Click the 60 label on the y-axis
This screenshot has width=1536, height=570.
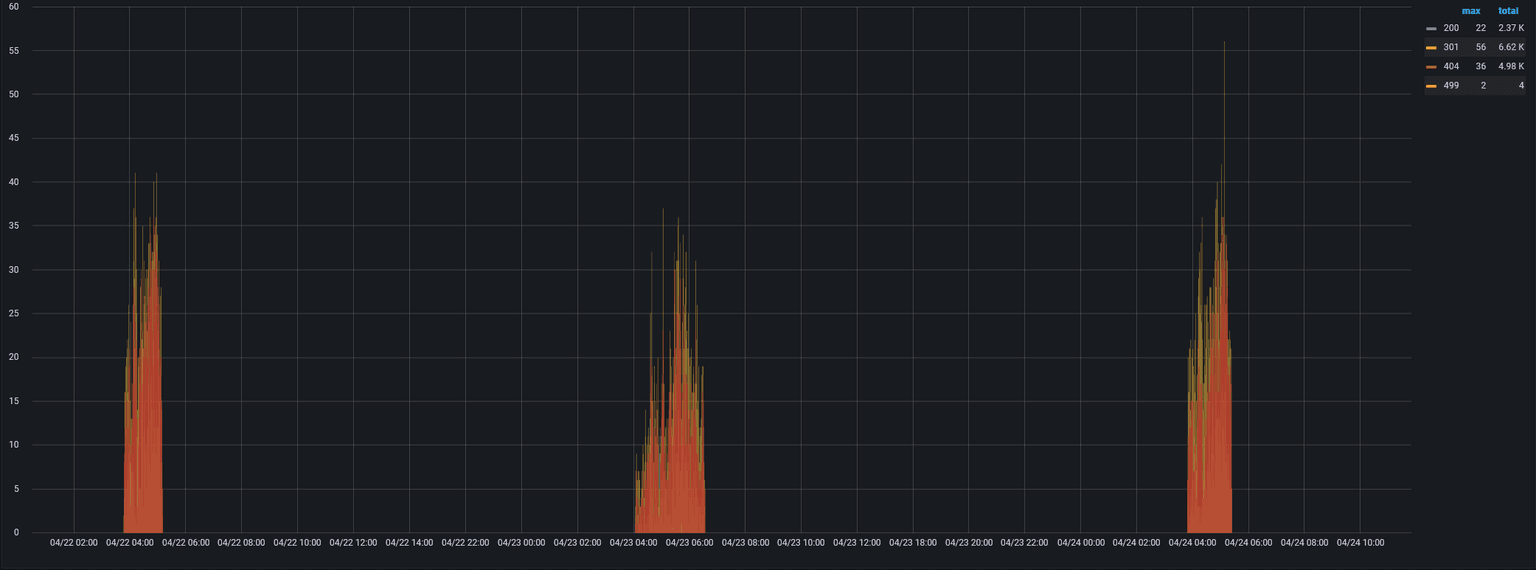(x=14, y=7)
